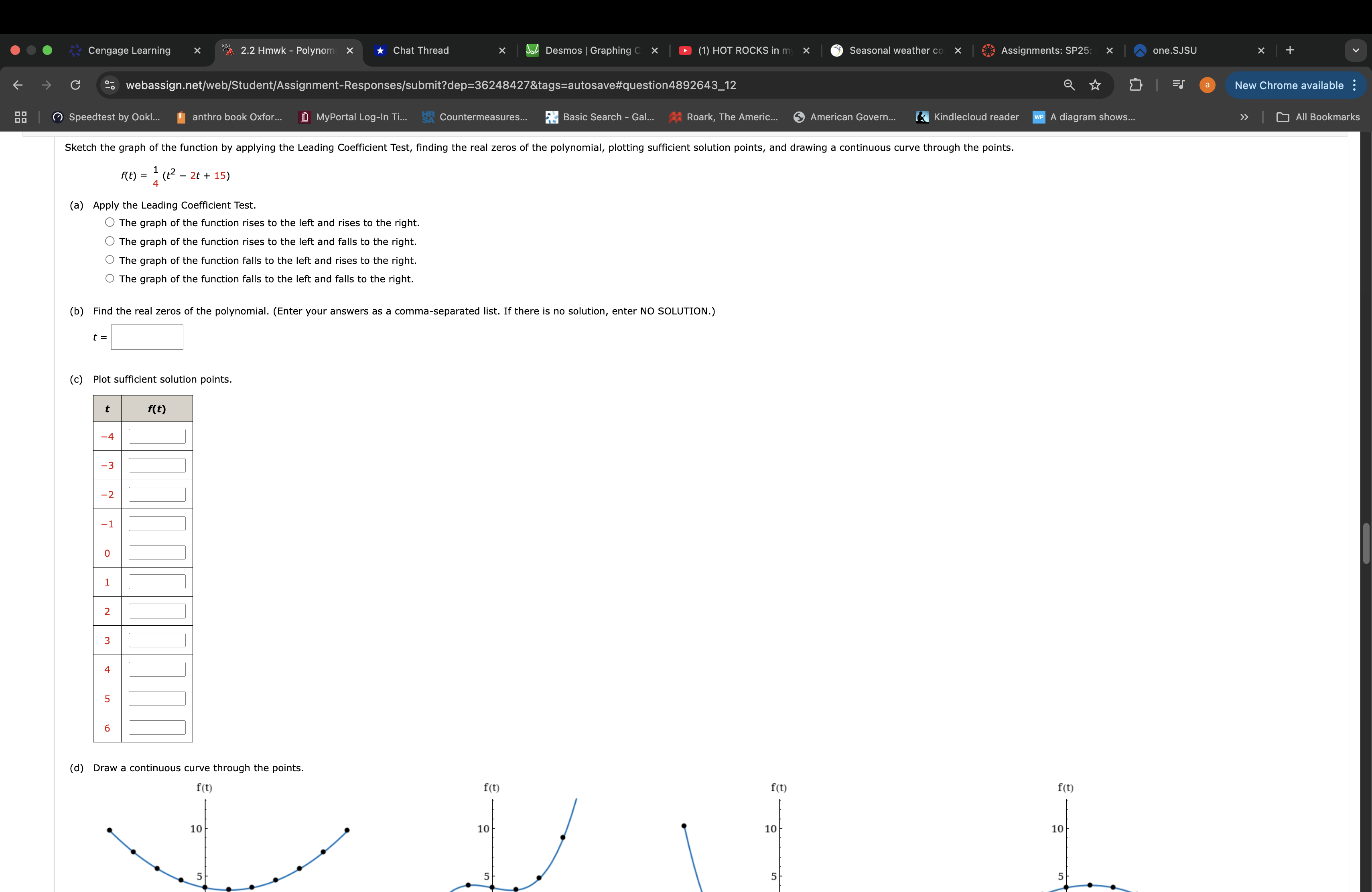Viewport: 1372px width, 892px height.
Task: Open the browser Extensions puzzle icon
Action: (x=1136, y=85)
